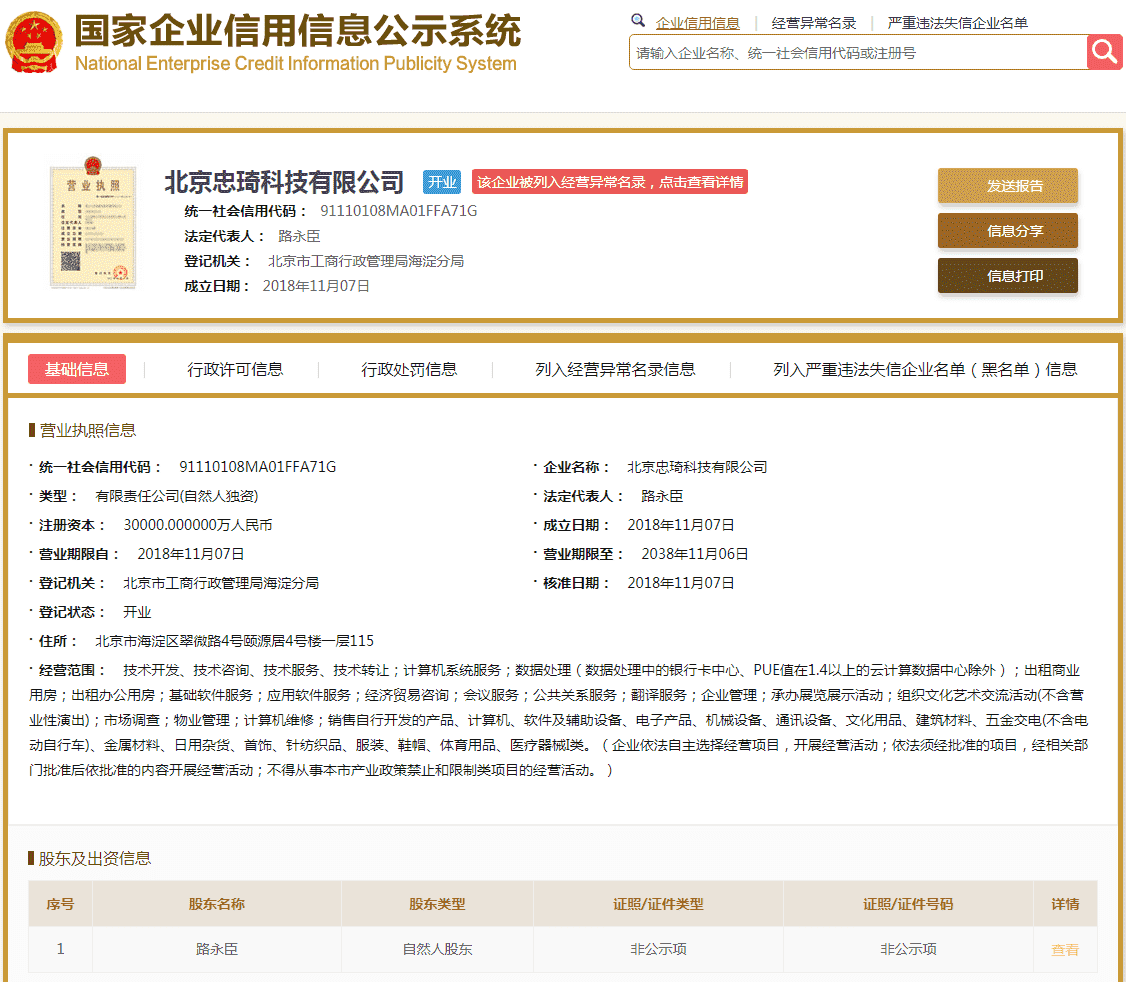Click the company title 北京忠琦科技有限公司
Viewport: 1126px width, 982px height.
[284, 182]
